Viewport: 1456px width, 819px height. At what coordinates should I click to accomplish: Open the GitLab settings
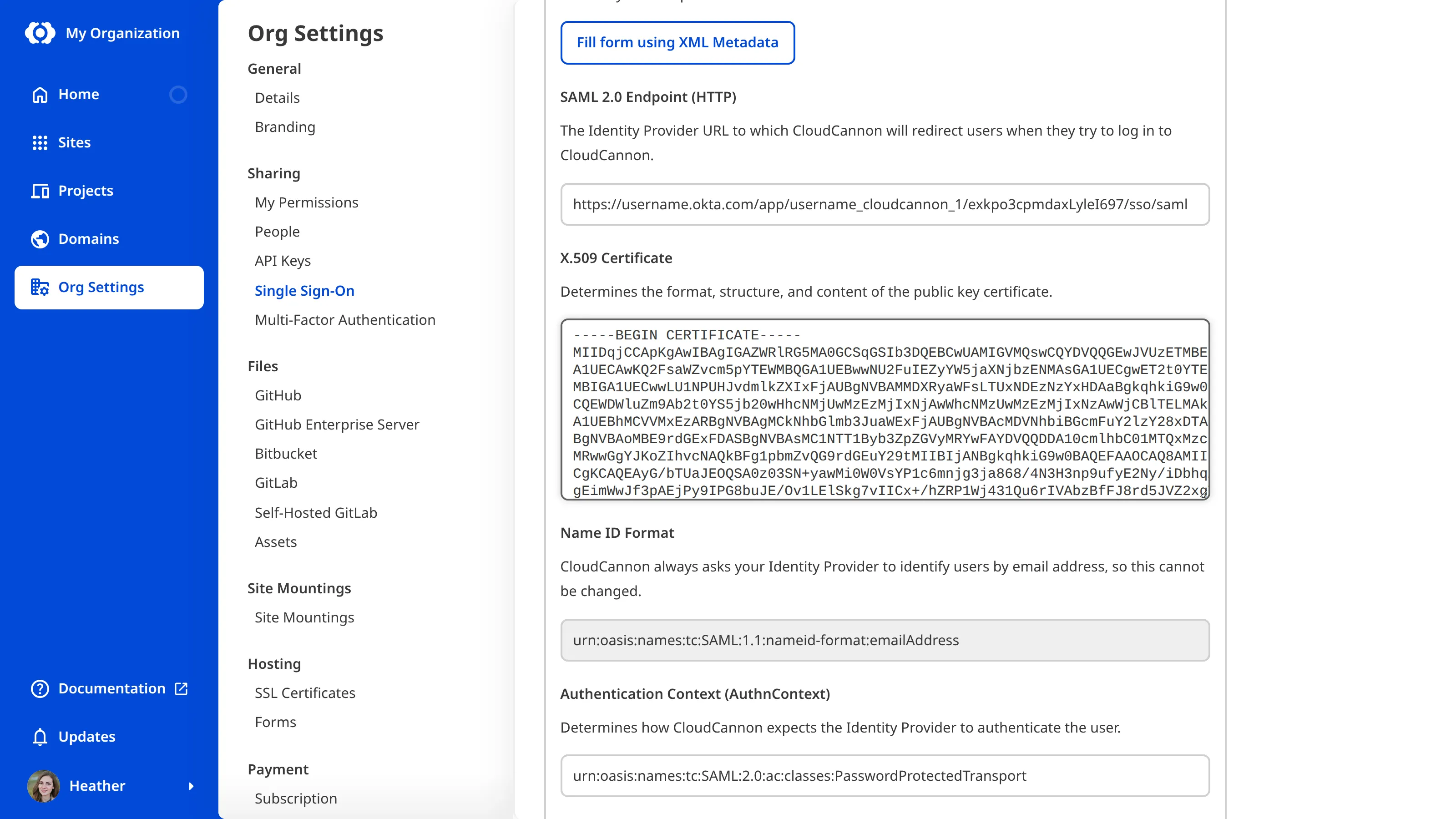pos(276,483)
